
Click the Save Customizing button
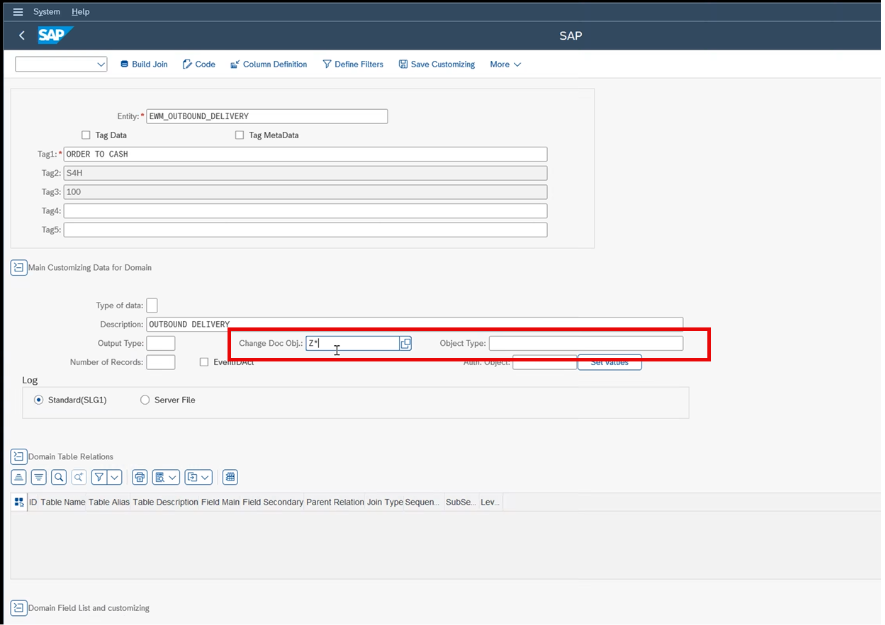(x=437, y=64)
